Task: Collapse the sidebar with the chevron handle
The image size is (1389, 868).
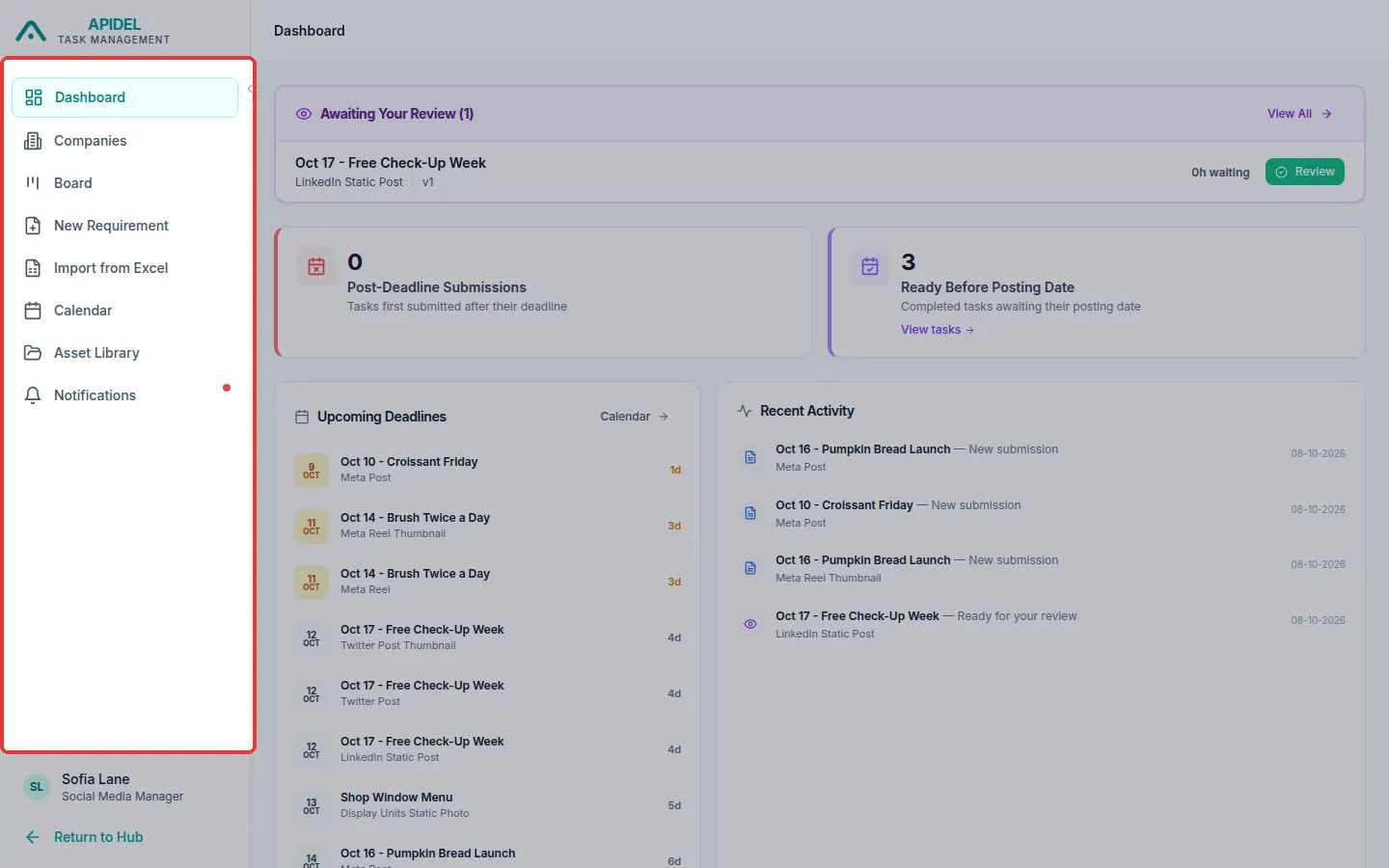Action: pyautogui.click(x=250, y=89)
